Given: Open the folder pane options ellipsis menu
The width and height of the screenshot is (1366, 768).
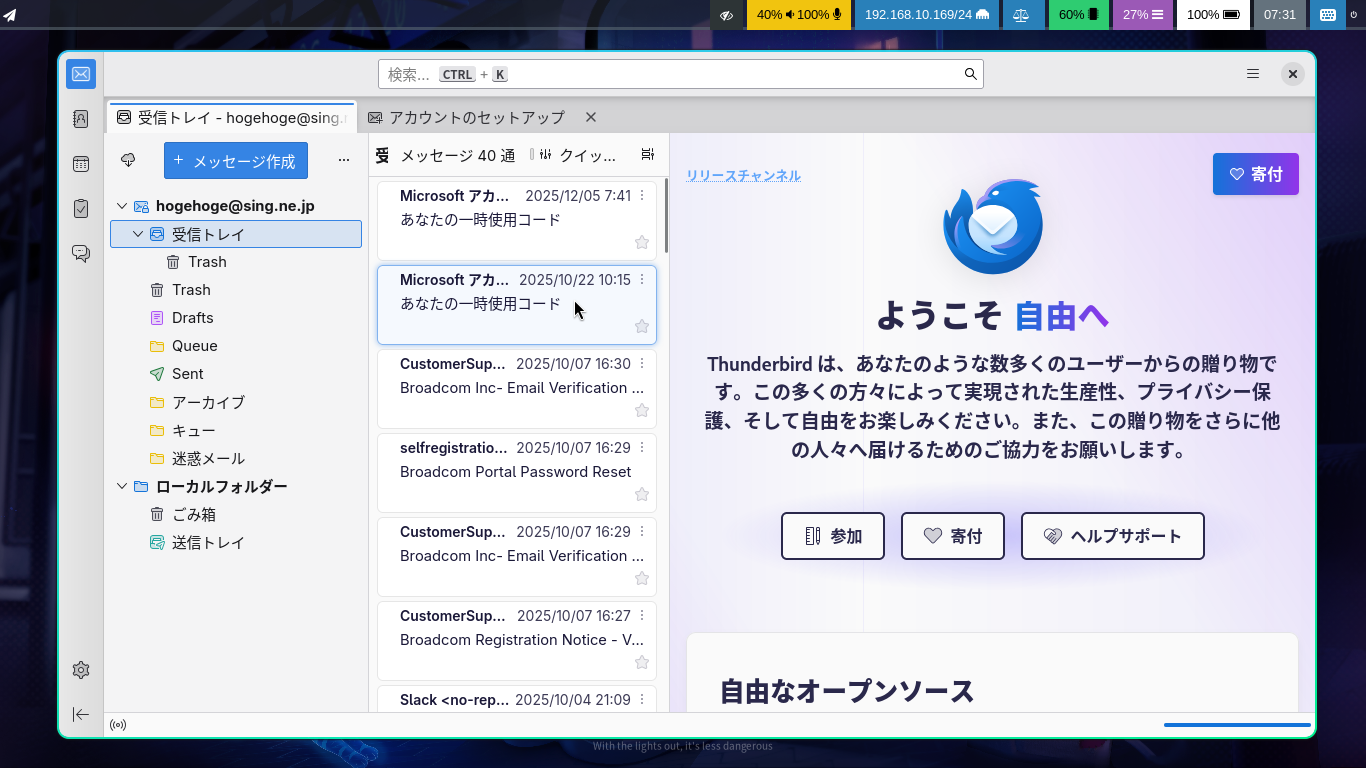Looking at the screenshot, I should (x=344, y=160).
